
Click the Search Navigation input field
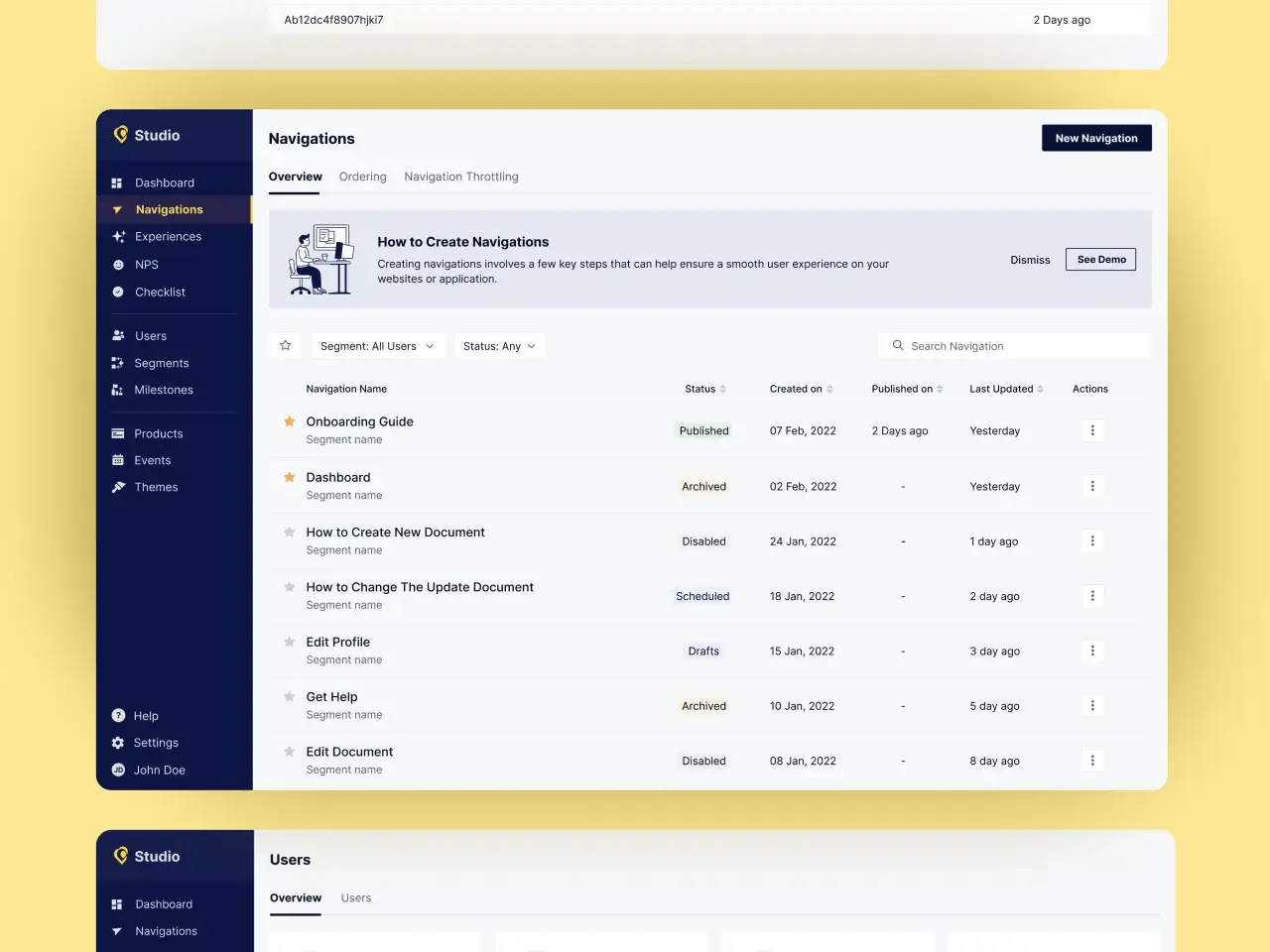(x=1013, y=345)
